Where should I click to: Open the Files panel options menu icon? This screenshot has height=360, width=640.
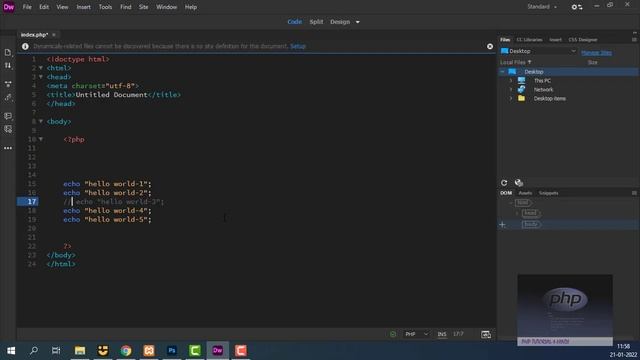(634, 40)
